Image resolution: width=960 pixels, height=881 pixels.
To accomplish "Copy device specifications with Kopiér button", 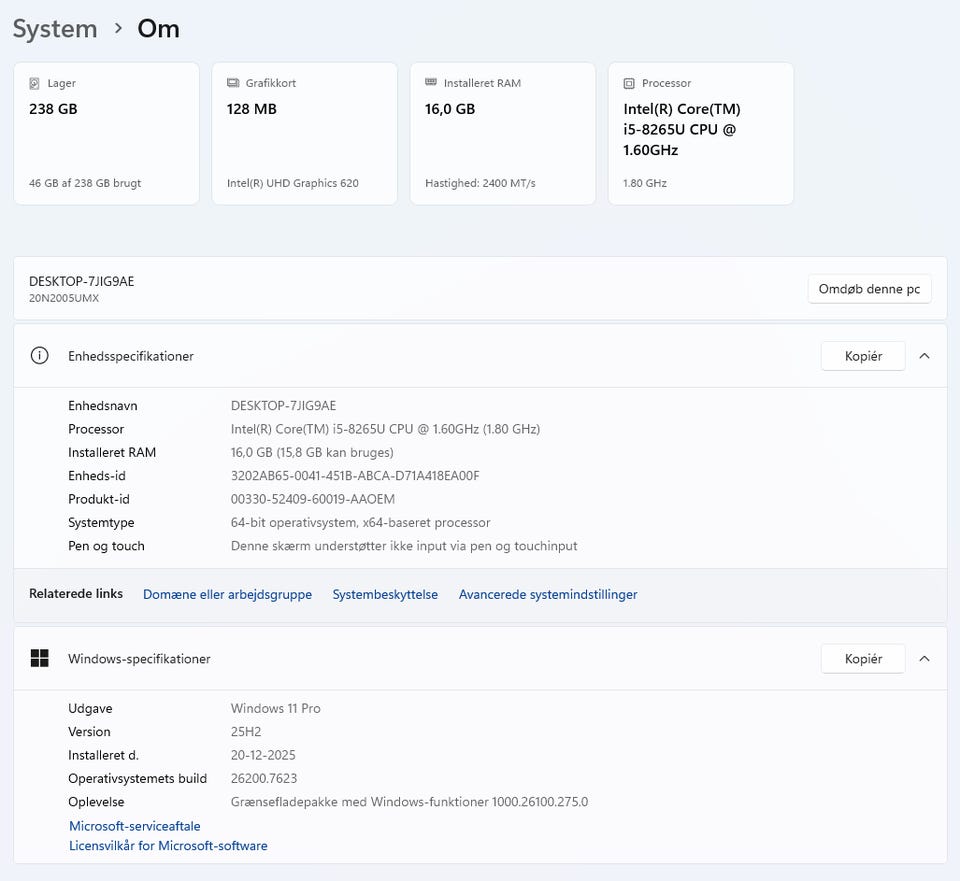I will [863, 356].
